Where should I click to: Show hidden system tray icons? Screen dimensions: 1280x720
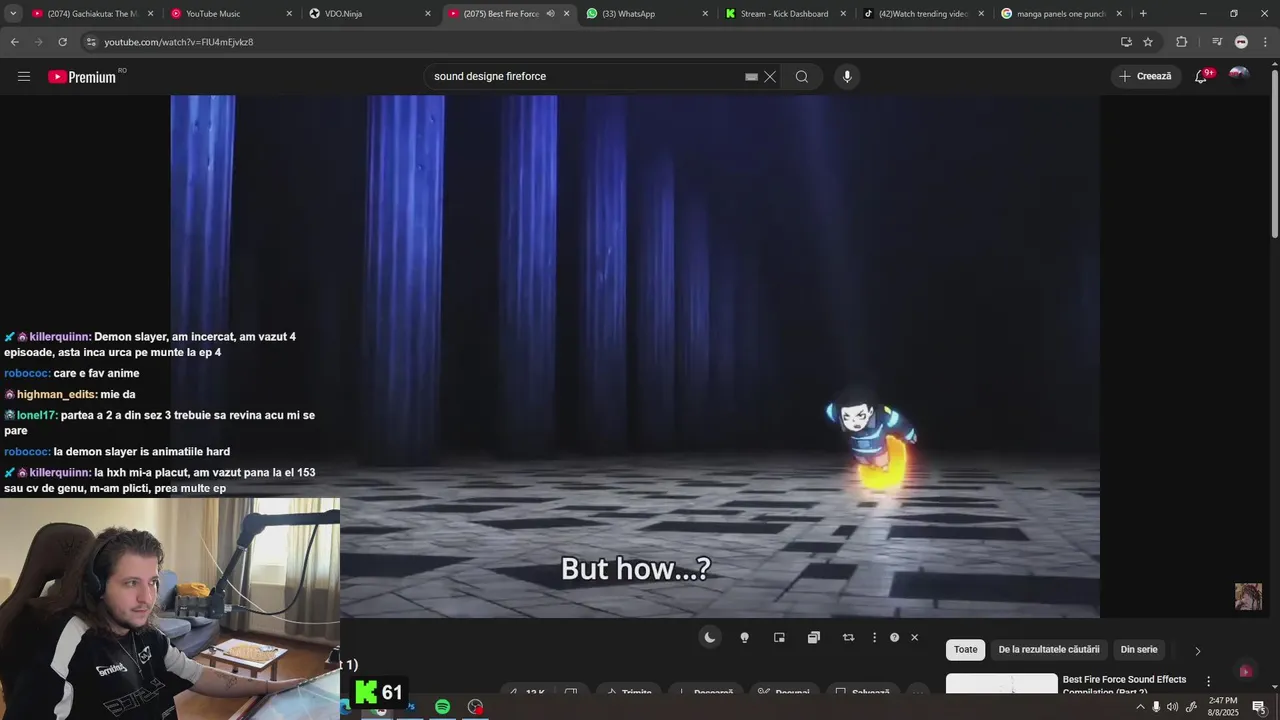[x=1140, y=707]
